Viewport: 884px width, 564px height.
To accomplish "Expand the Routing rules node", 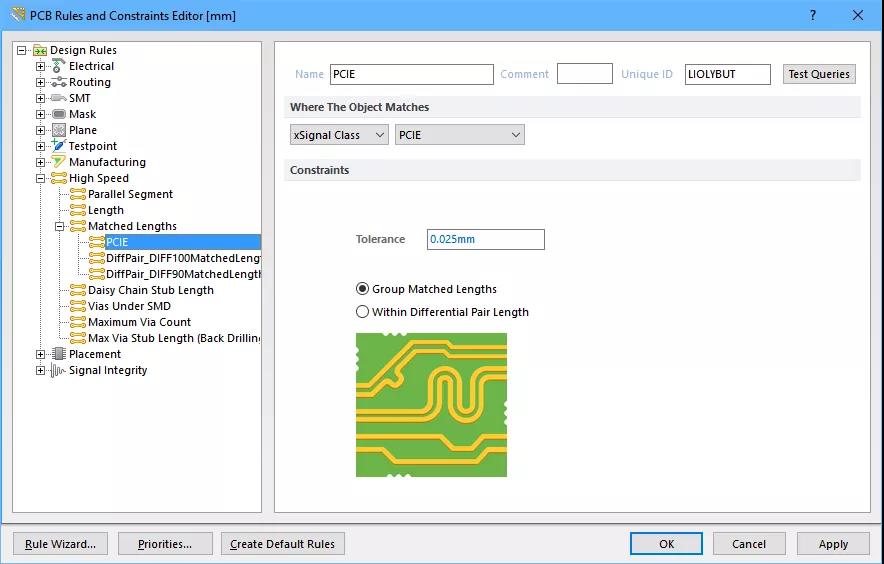I will 40,82.
